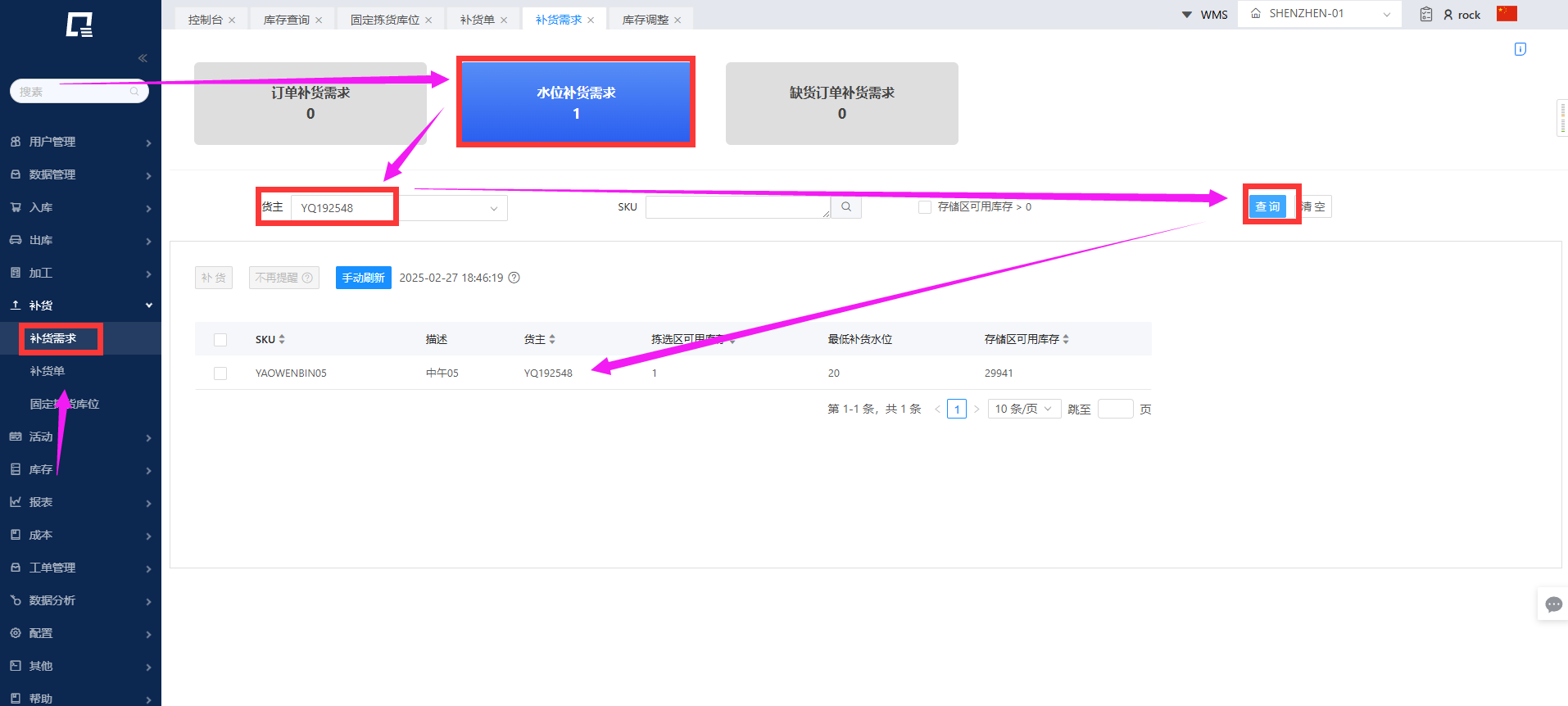Click the 加工 menu icon
This screenshot has width=1568, height=706.
(16, 273)
